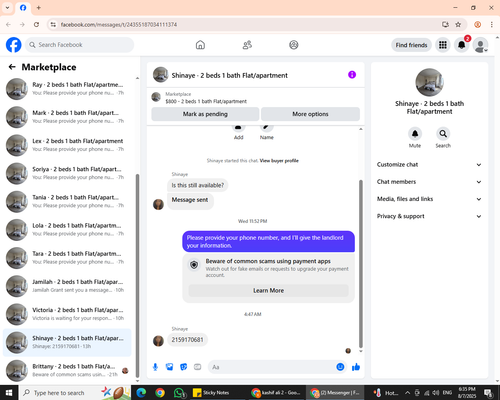Click the ENG language indicator
This screenshot has height=400, width=500.
pyautogui.click(x=447, y=393)
